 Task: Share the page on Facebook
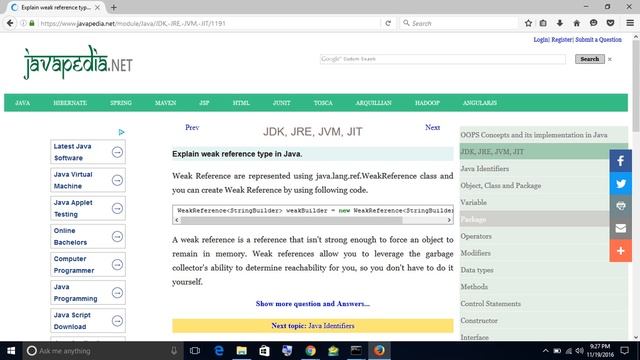[x=620, y=161]
